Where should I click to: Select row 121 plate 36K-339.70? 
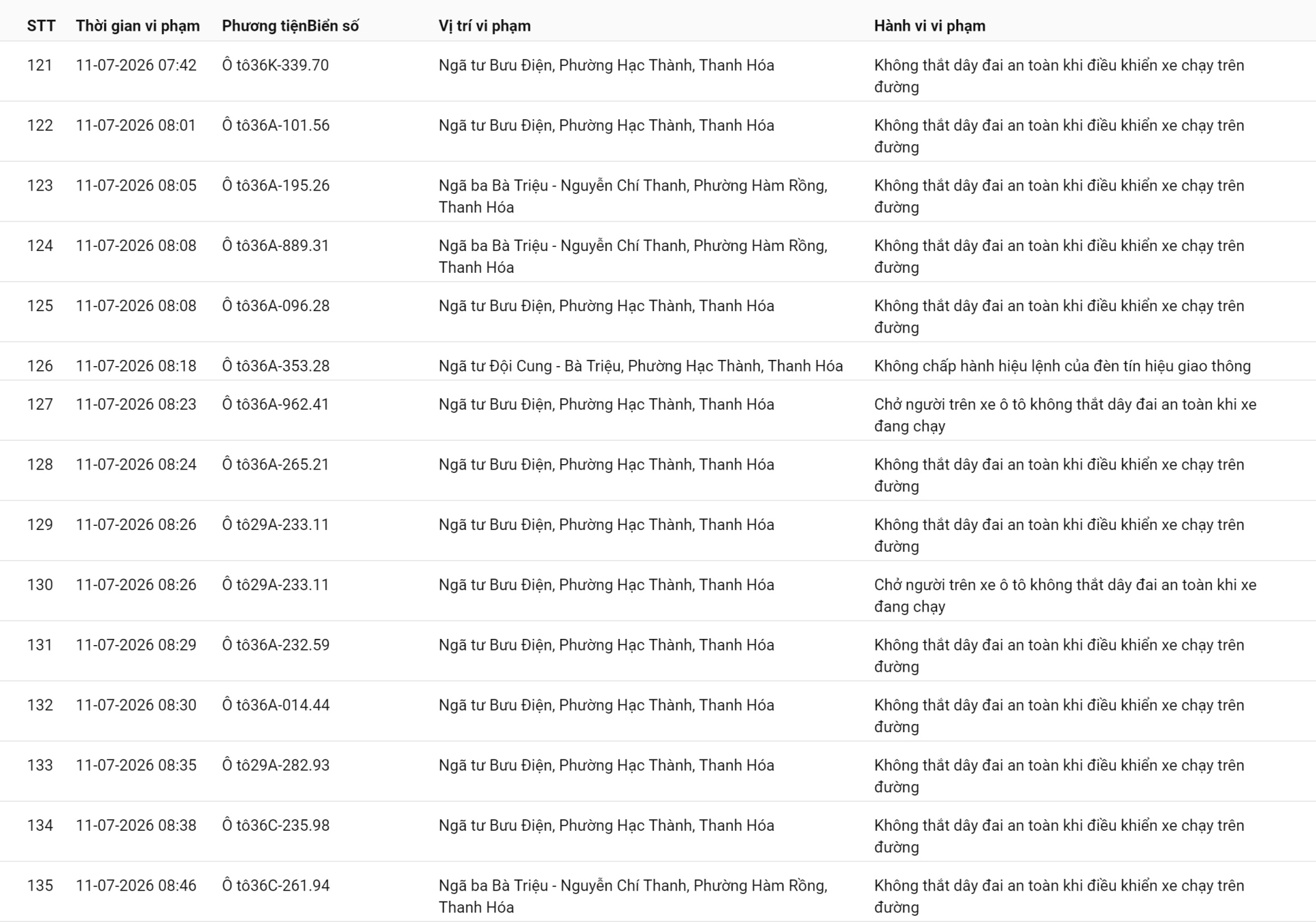[x=291, y=65]
